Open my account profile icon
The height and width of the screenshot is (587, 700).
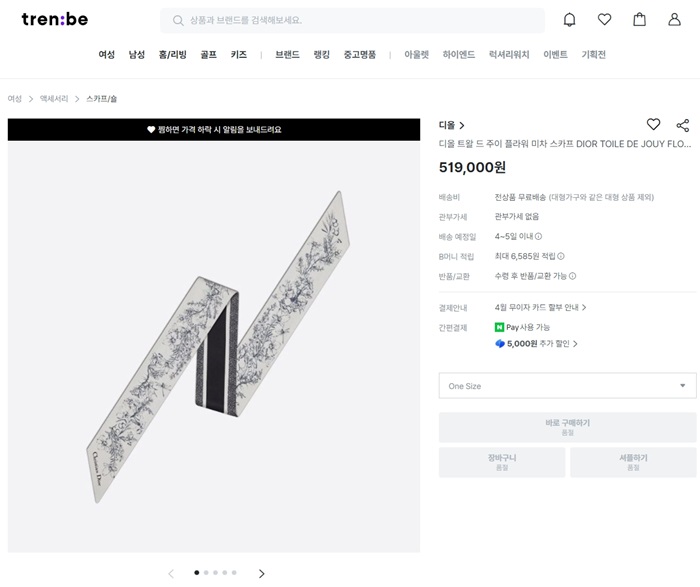click(x=675, y=20)
